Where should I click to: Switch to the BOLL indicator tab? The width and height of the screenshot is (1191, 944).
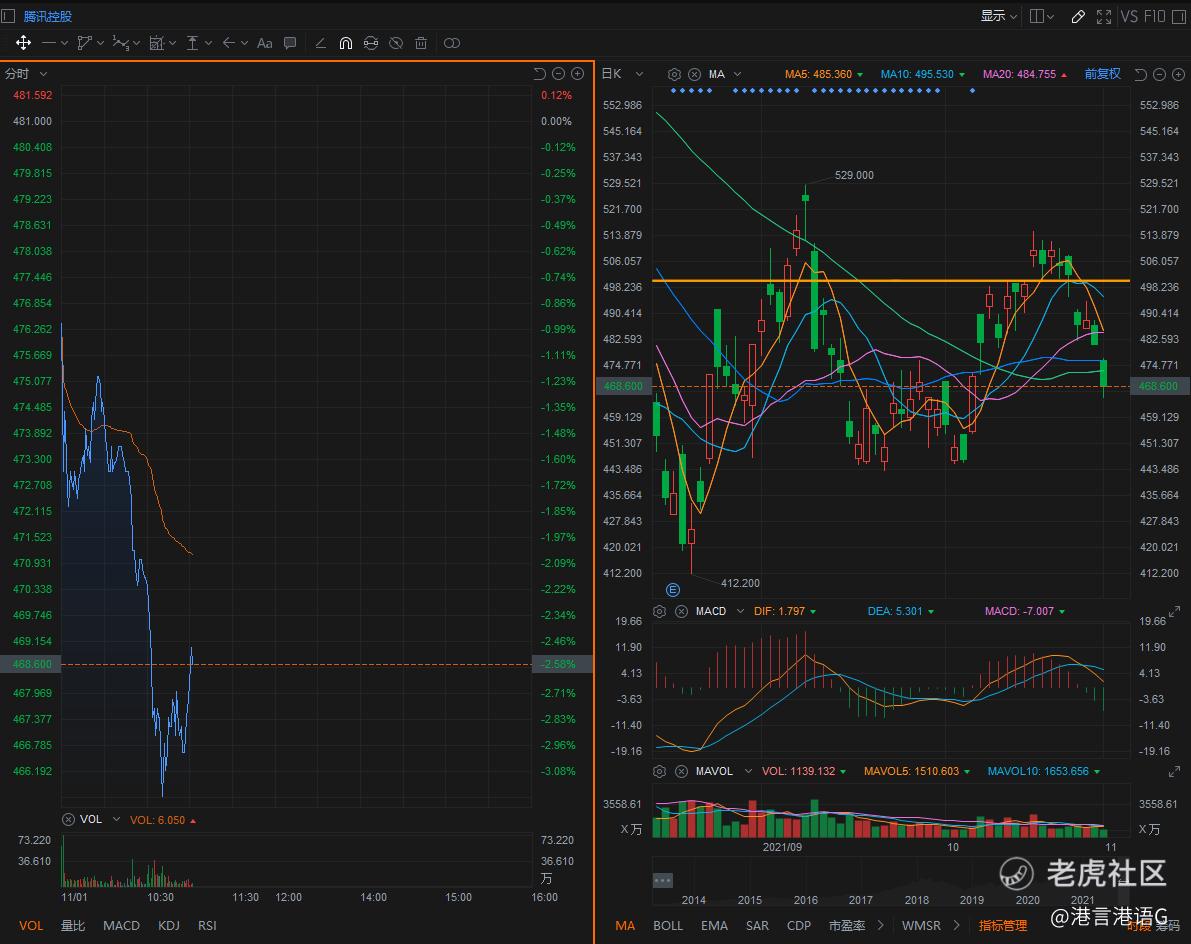[x=667, y=925]
